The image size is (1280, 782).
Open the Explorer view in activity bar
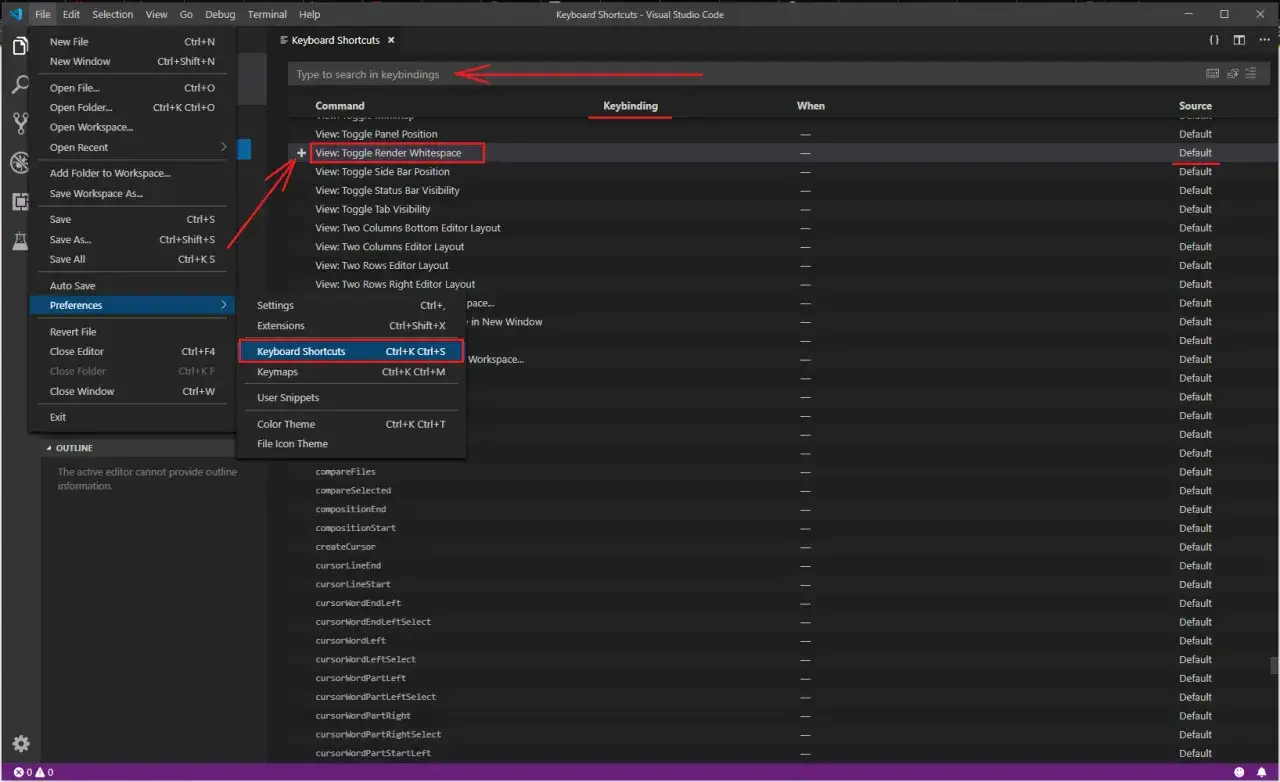click(20, 46)
